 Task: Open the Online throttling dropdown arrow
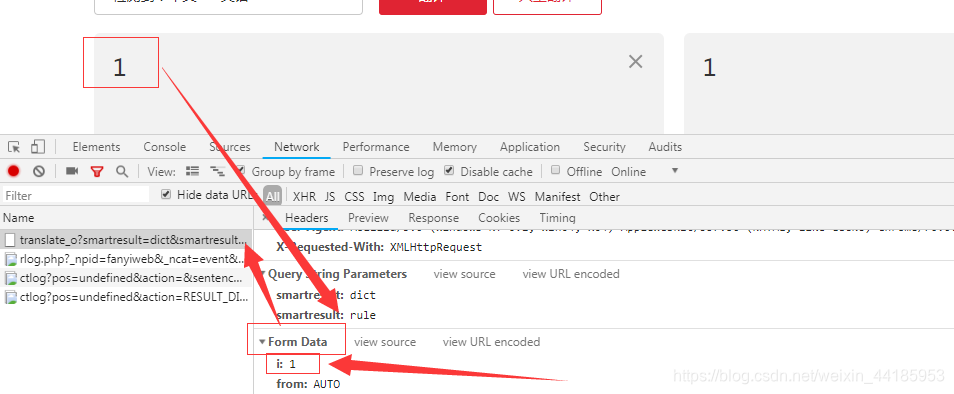[x=674, y=171]
